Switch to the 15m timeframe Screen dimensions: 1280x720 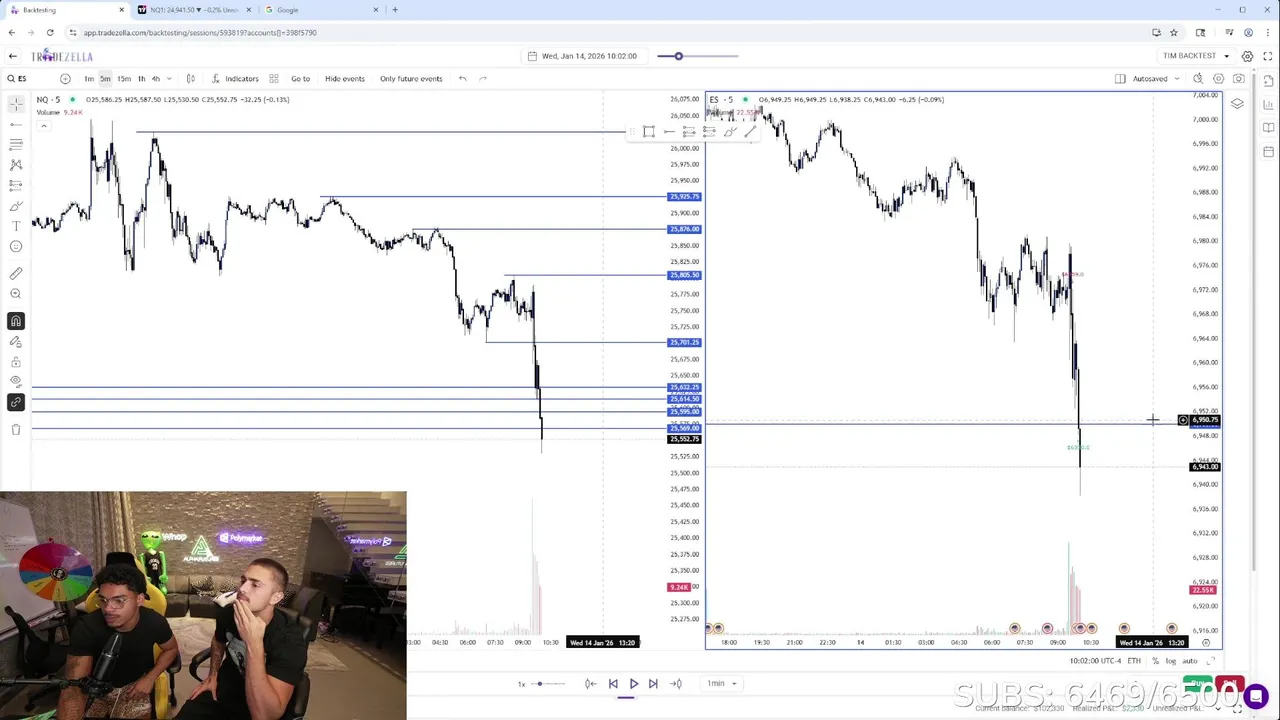point(124,79)
